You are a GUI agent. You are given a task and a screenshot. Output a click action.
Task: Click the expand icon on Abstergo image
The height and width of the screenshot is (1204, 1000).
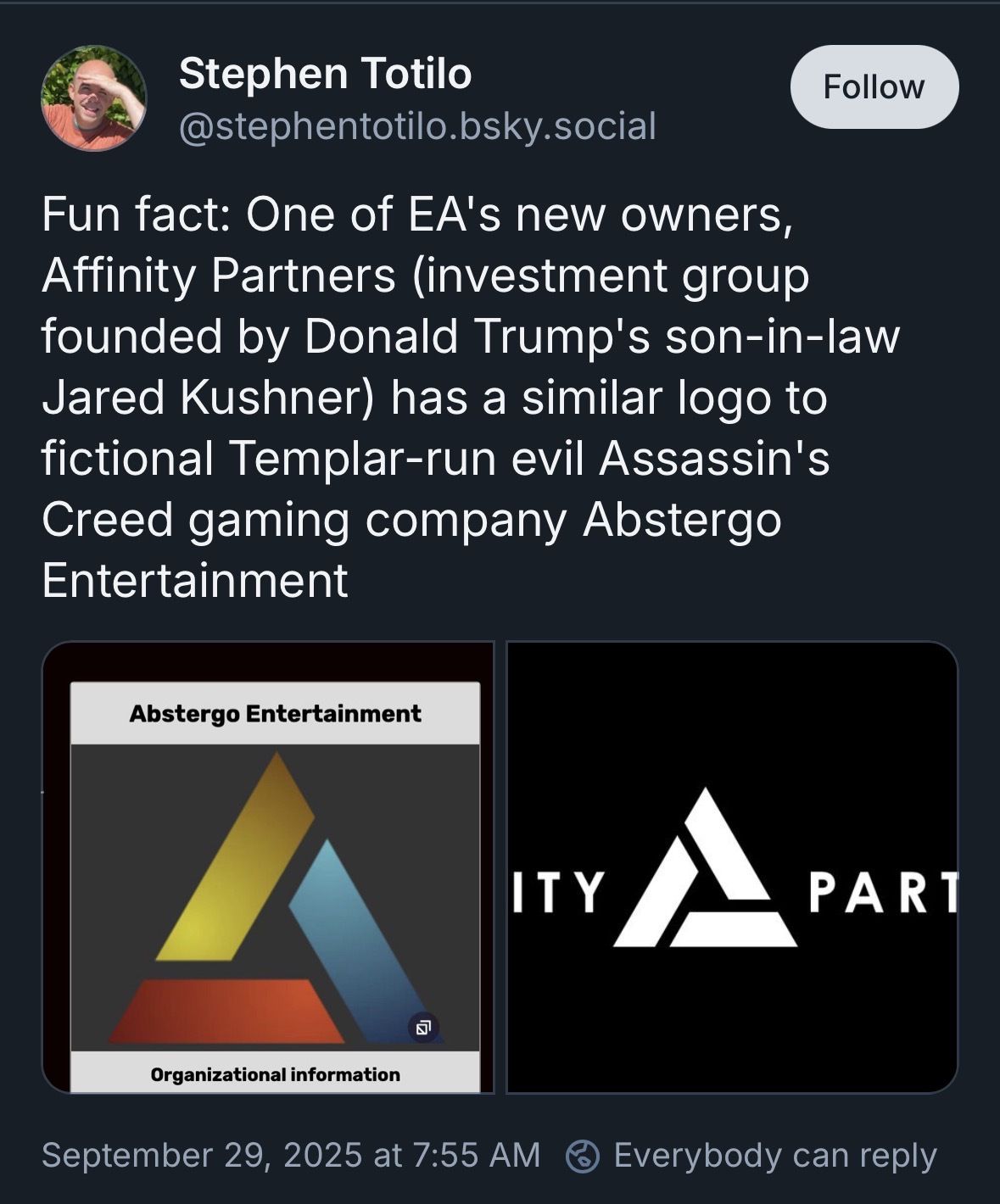(423, 1028)
